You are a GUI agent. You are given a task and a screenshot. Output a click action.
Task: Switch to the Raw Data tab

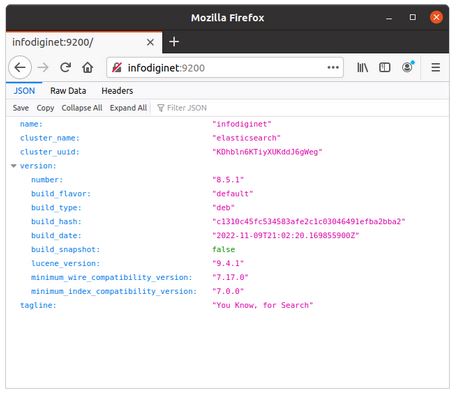(68, 91)
